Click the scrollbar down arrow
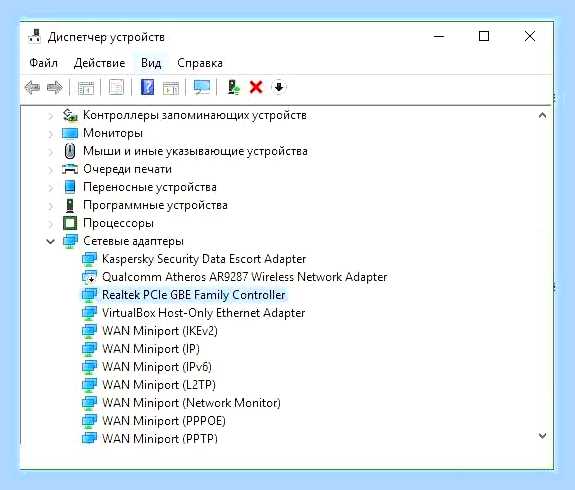Viewport: 575px width, 490px height. pyautogui.click(x=542, y=436)
